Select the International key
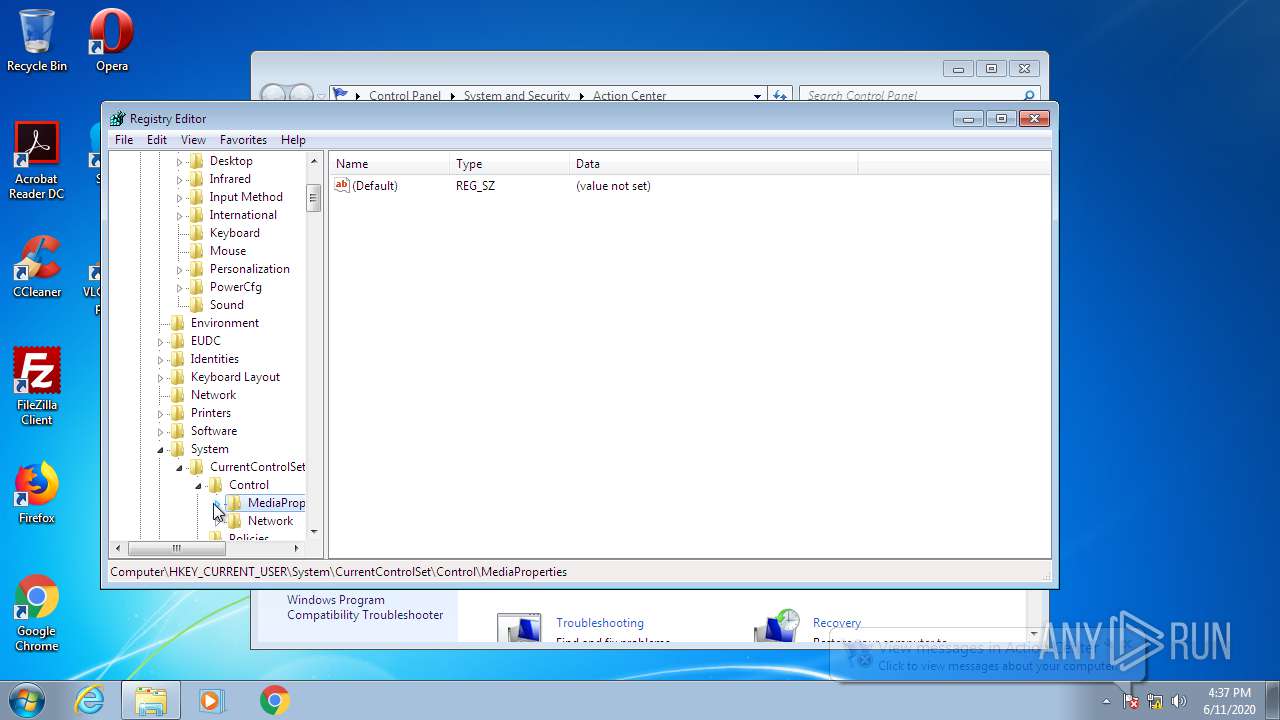 point(243,215)
